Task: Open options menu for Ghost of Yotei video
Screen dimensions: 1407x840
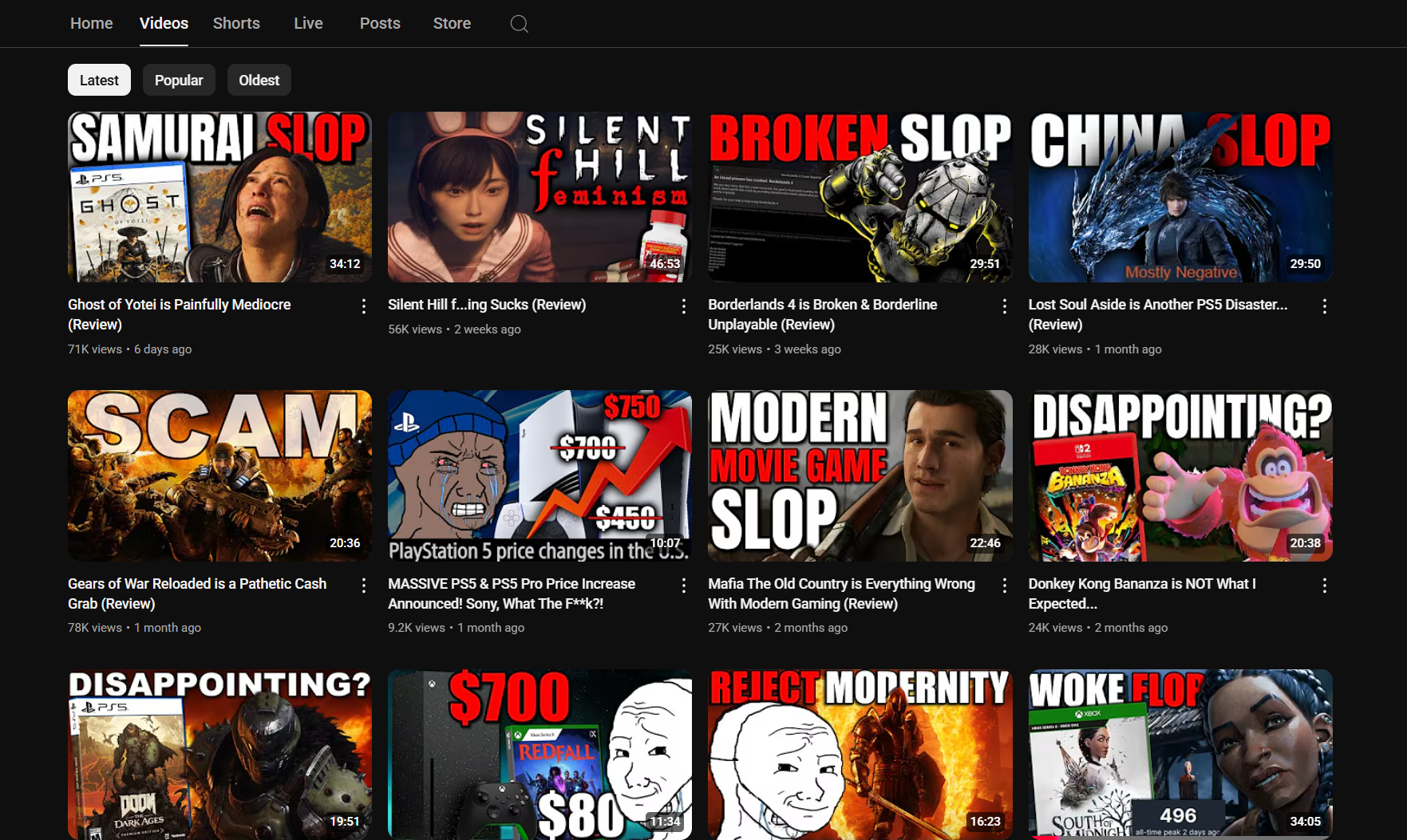Action: 364,306
